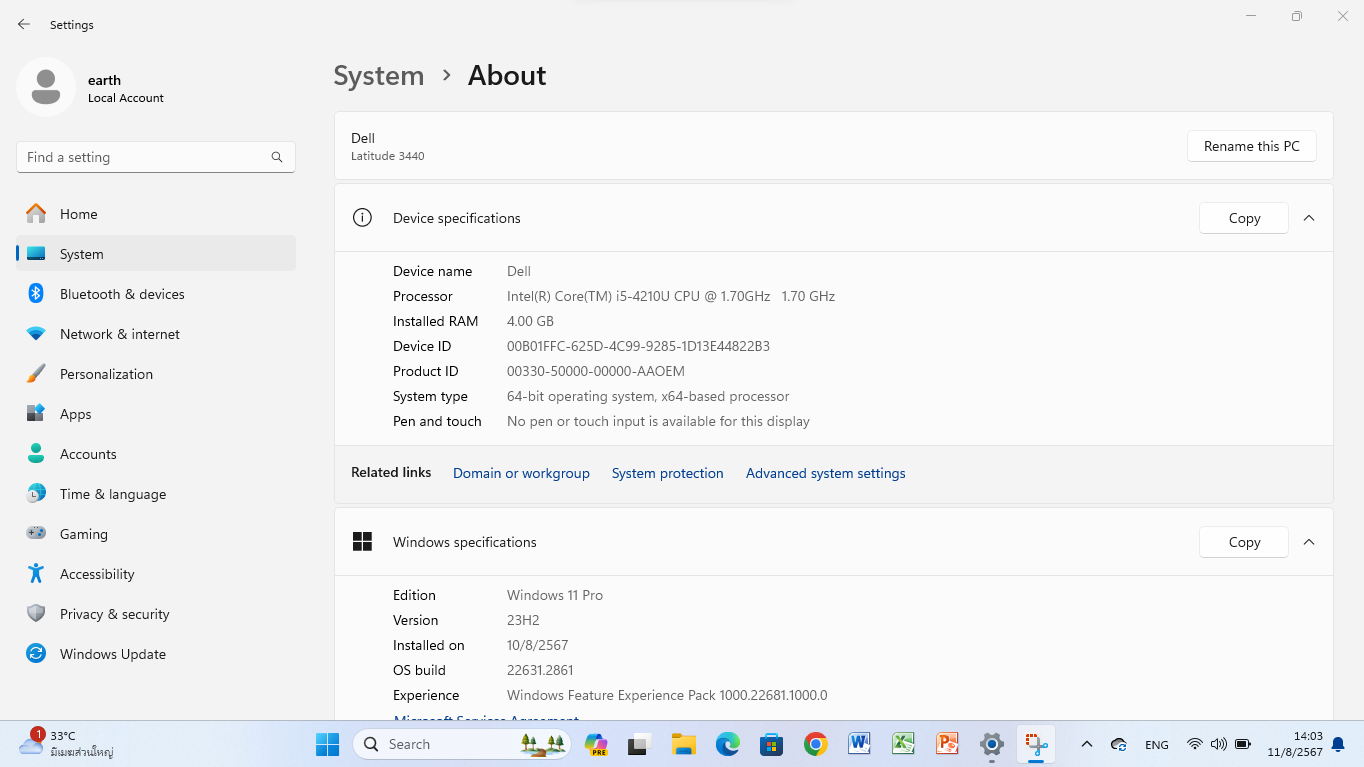Show hidden system tray icons
The height and width of the screenshot is (767, 1364).
tap(1086, 744)
